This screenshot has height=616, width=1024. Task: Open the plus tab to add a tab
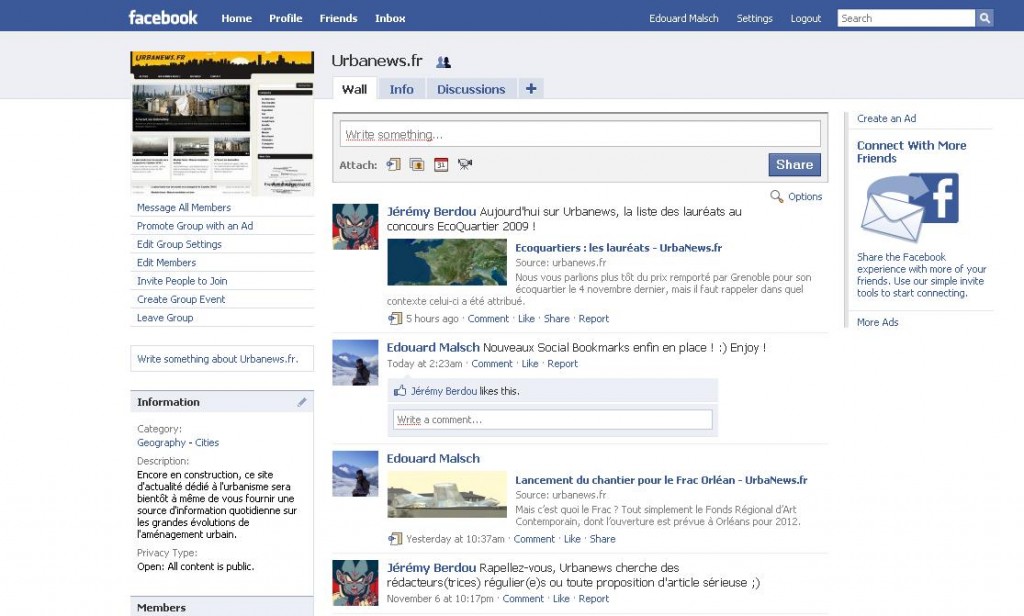tap(531, 89)
